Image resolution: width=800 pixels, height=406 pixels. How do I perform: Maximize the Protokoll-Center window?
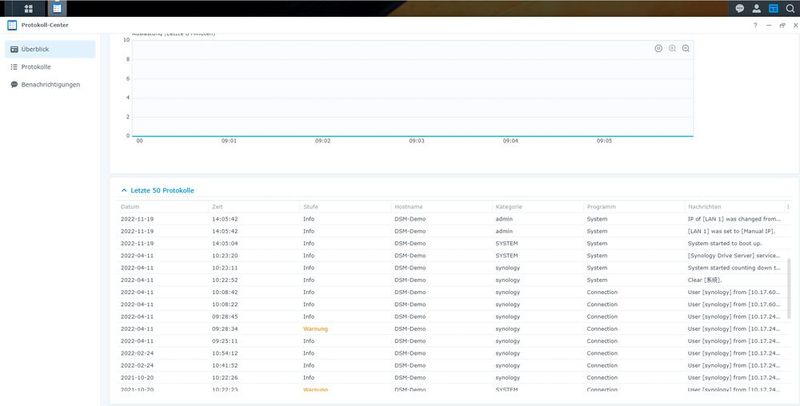tap(782, 26)
